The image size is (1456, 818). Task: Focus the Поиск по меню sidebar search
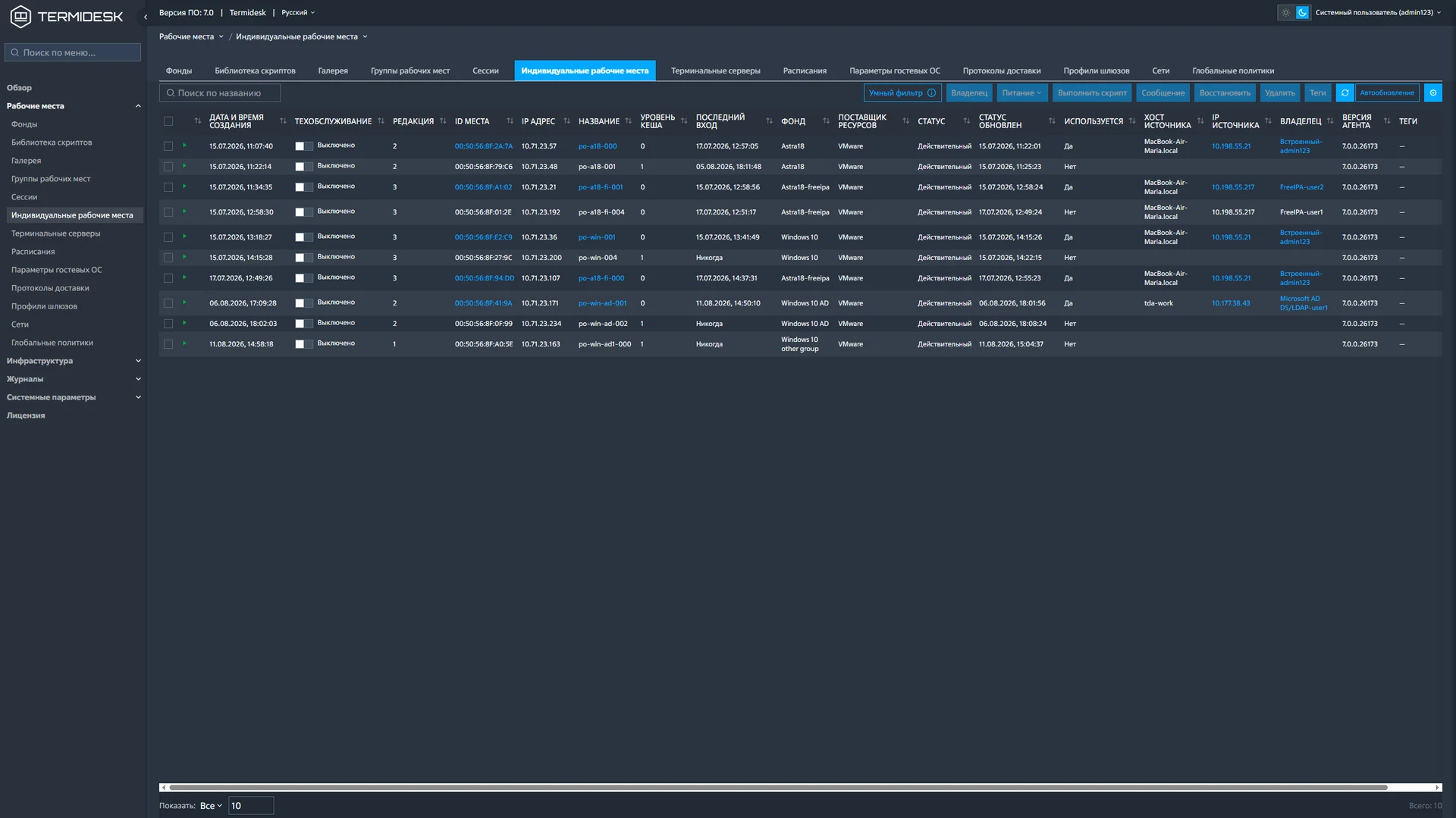click(73, 52)
